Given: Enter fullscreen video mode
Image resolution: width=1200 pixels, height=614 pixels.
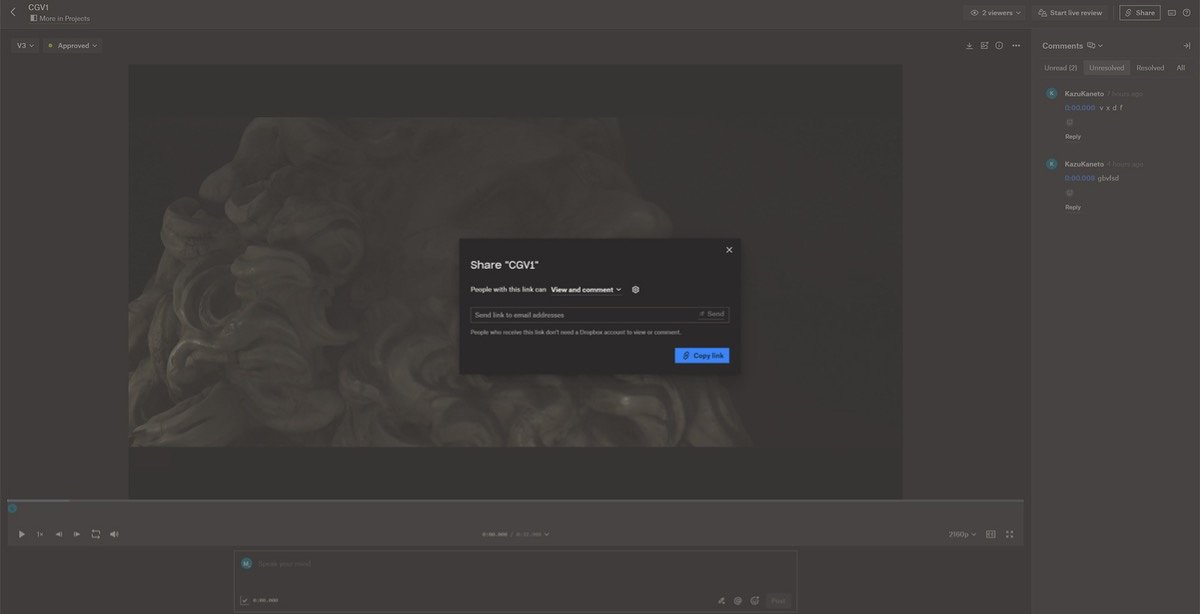Looking at the screenshot, I should tap(1009, 534).
